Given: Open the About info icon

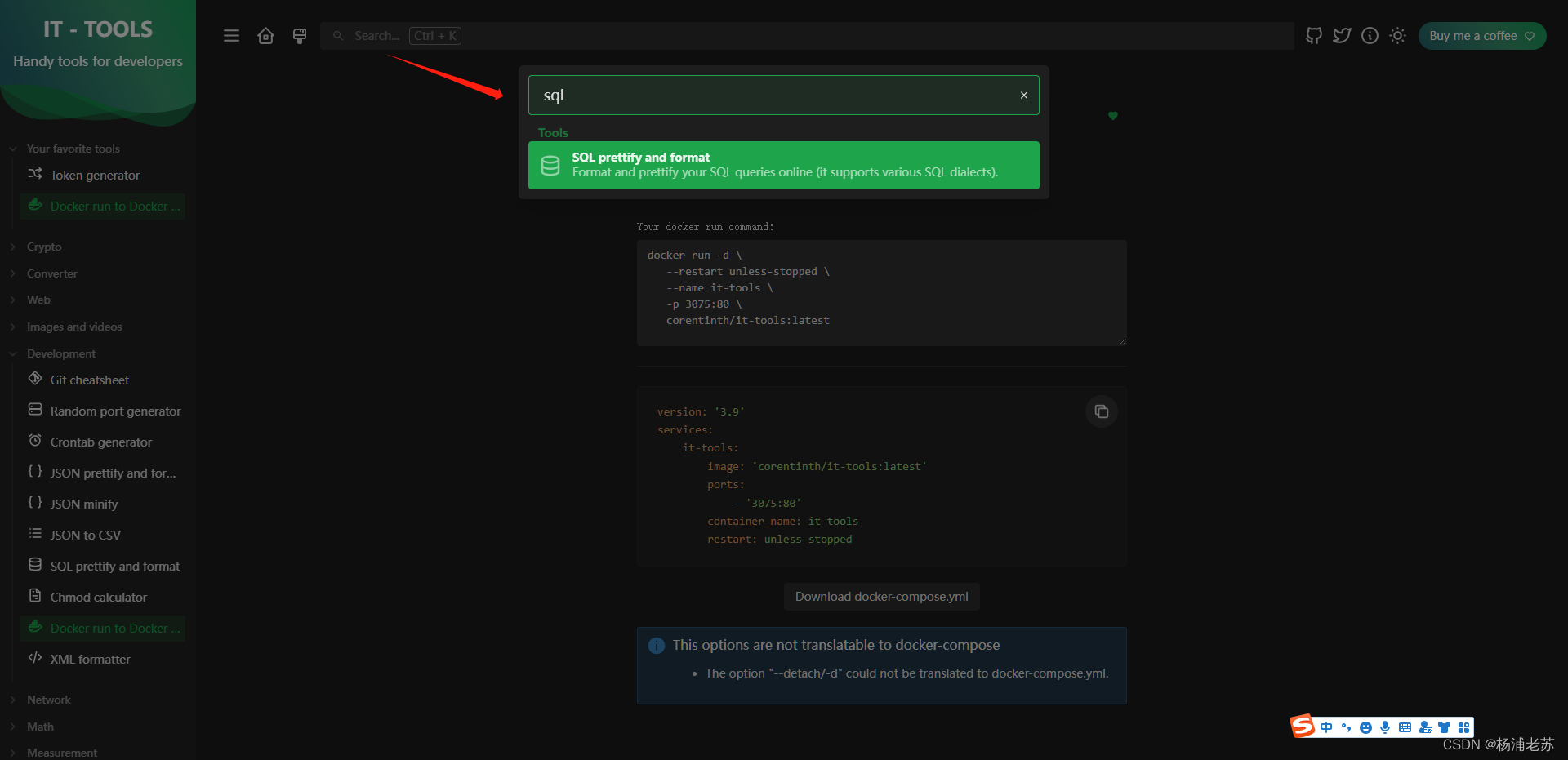Looking at the screenshot, I should (x=1370, y=36).
